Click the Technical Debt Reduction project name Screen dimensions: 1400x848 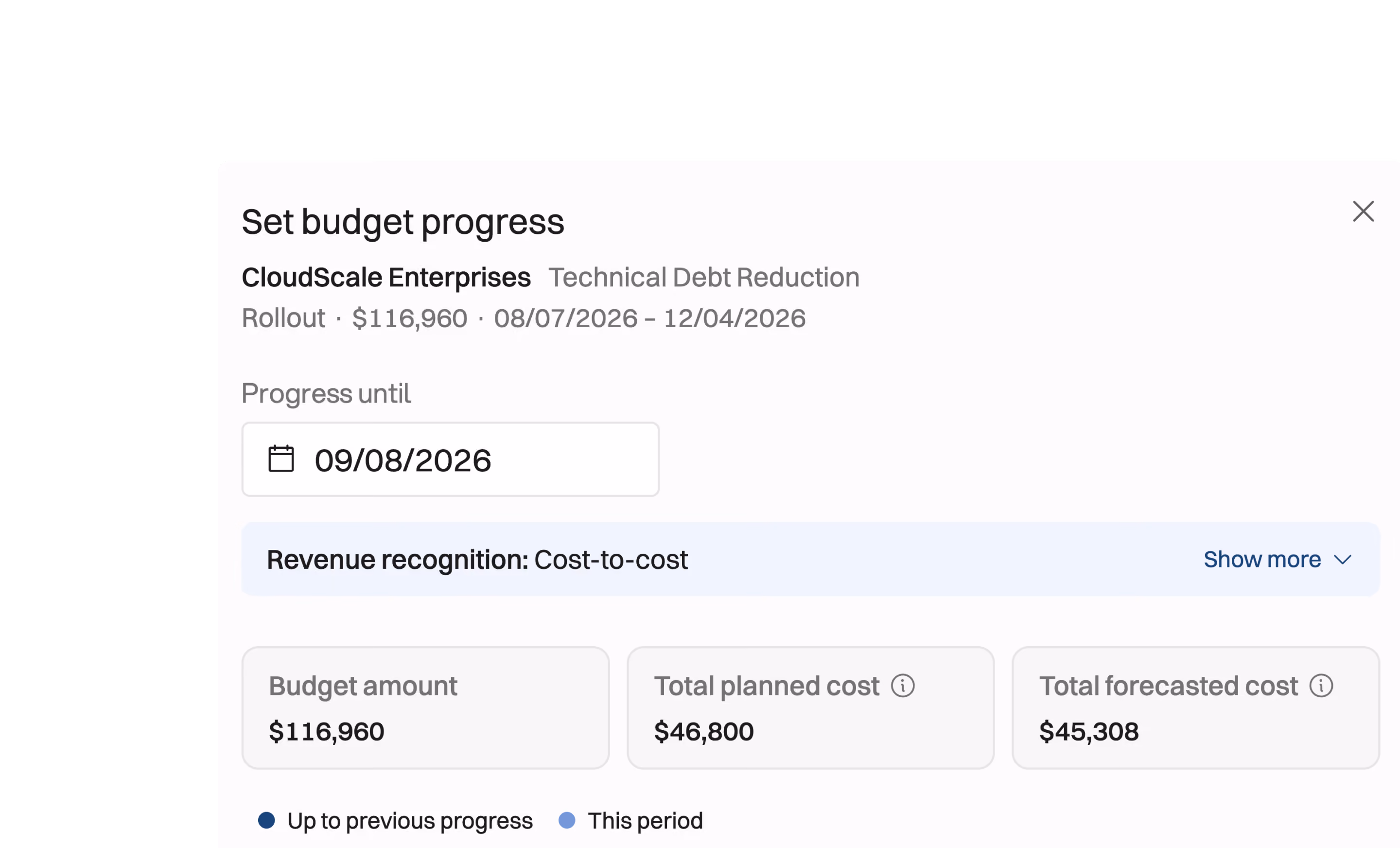pos(703,277)
